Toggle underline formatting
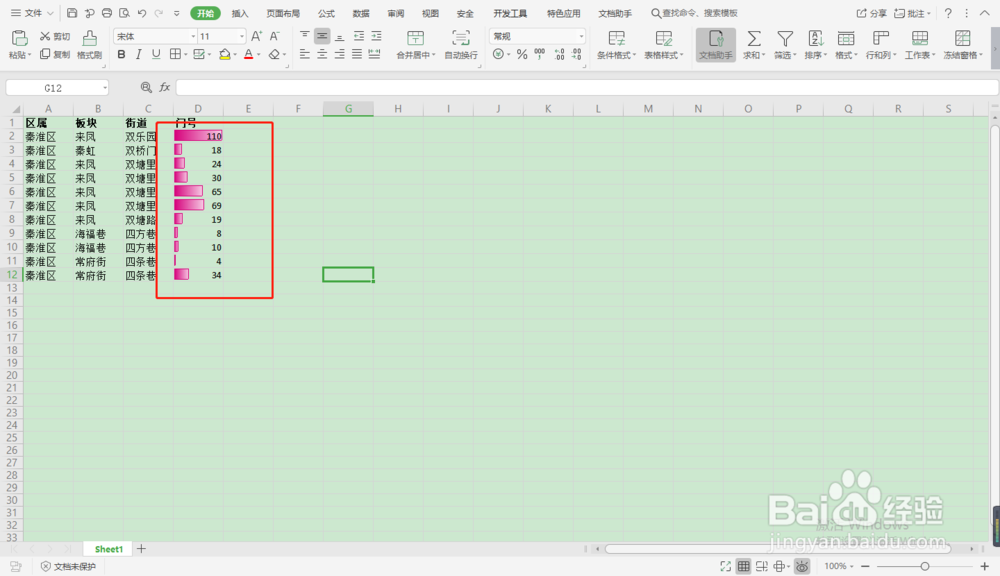 click(x=155, y=55)
